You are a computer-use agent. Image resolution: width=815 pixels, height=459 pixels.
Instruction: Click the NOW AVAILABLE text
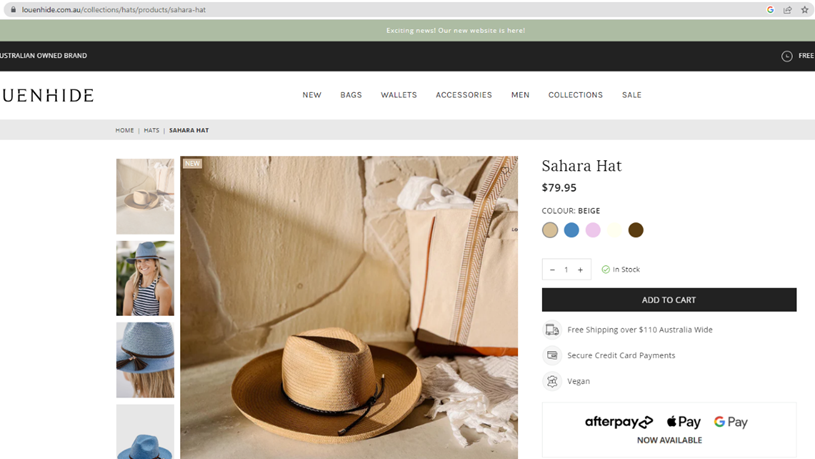tap(669, 440)
